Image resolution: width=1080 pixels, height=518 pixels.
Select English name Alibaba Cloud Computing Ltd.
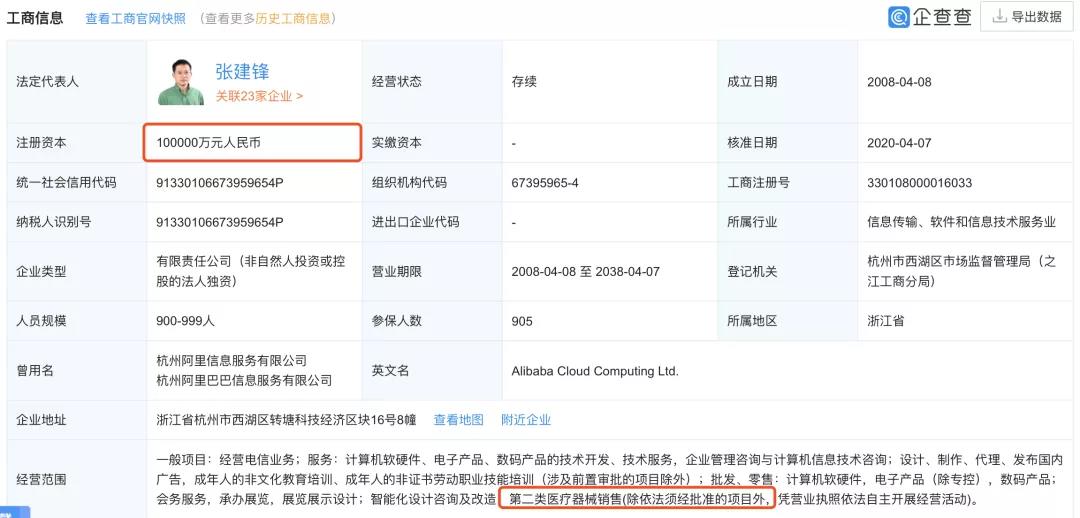coord(595,371)
